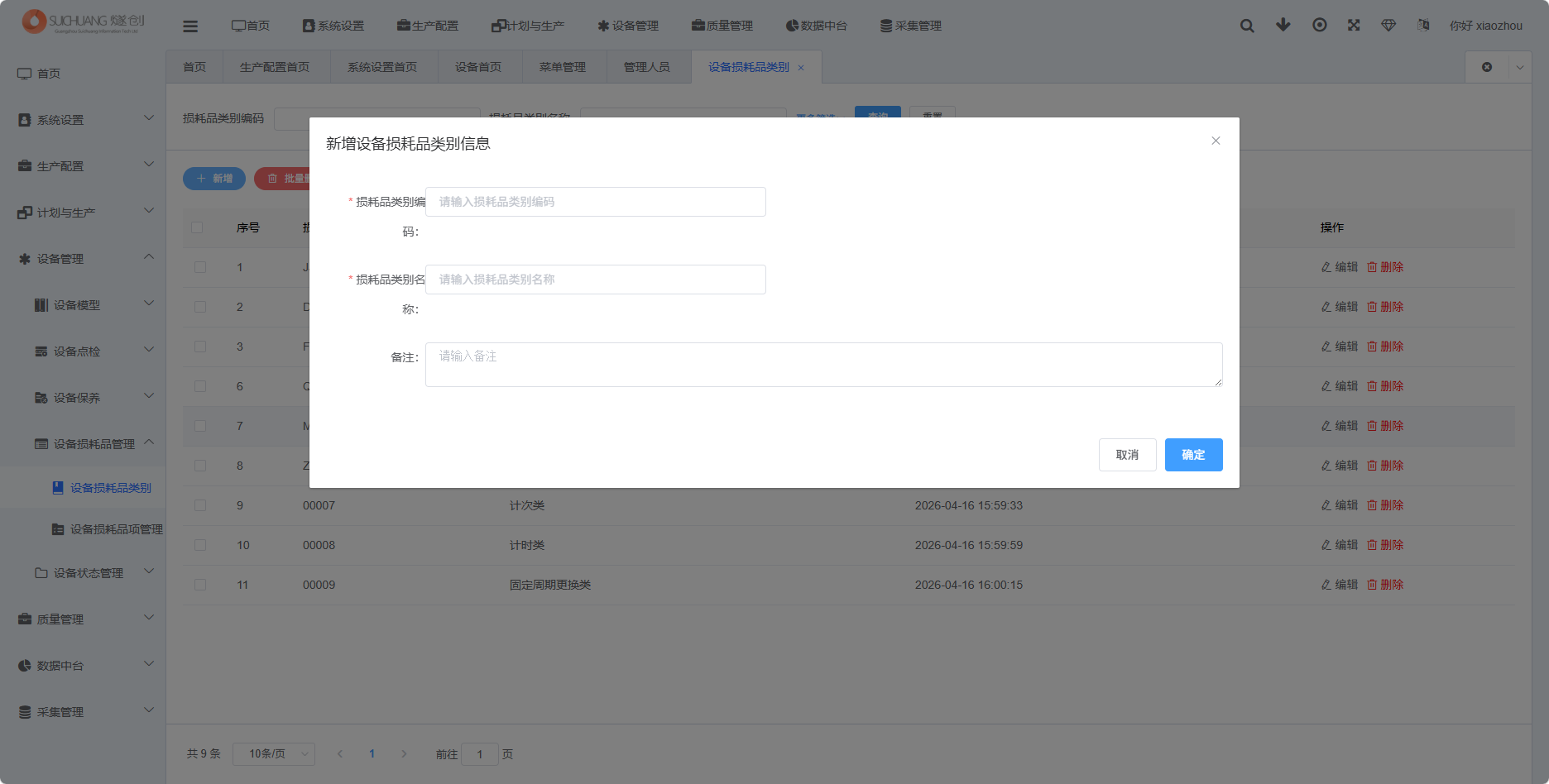Click the download arrow icon in top bar
The width and height of the screenshot is (1549, 784).
click(x=1283, y=25)
